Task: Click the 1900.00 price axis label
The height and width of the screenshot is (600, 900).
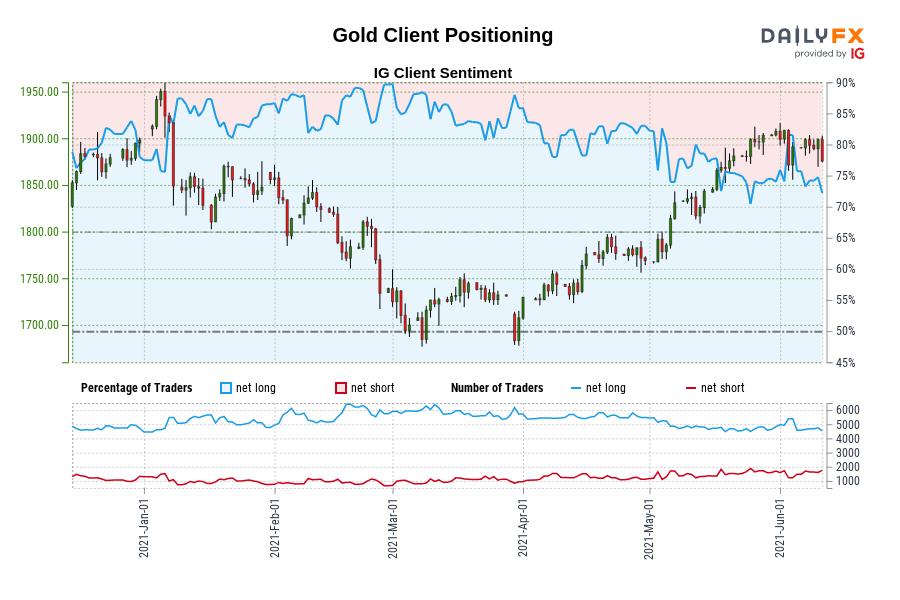Action: click(40, 139)
